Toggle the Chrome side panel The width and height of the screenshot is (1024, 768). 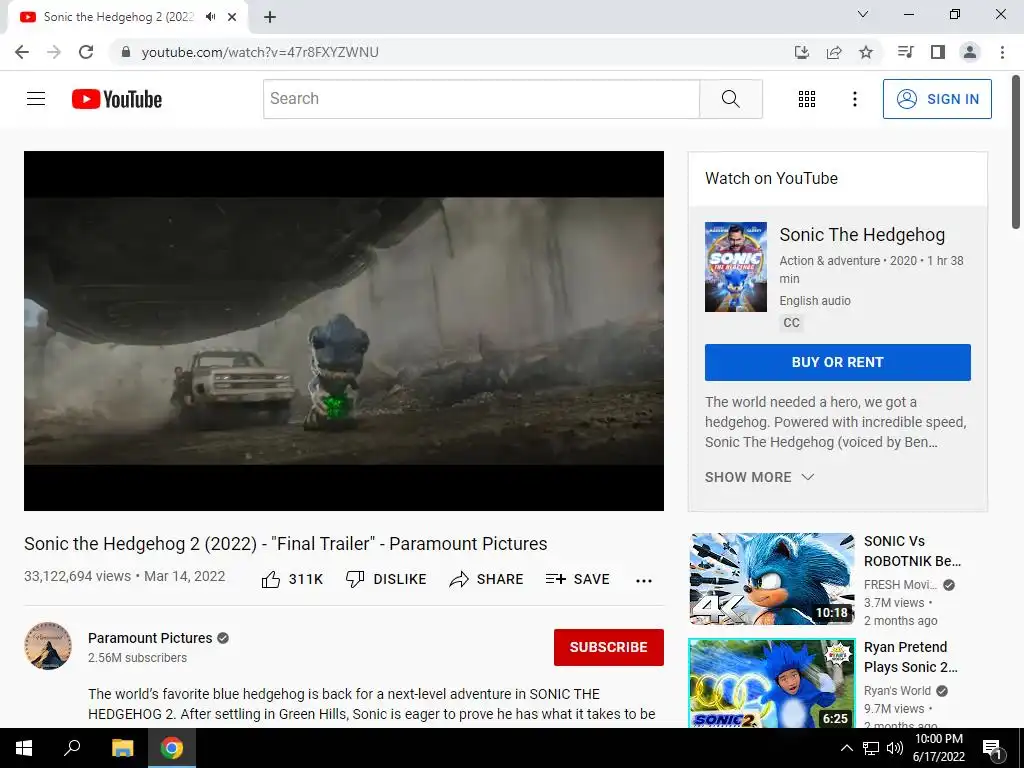coord(938,52)
